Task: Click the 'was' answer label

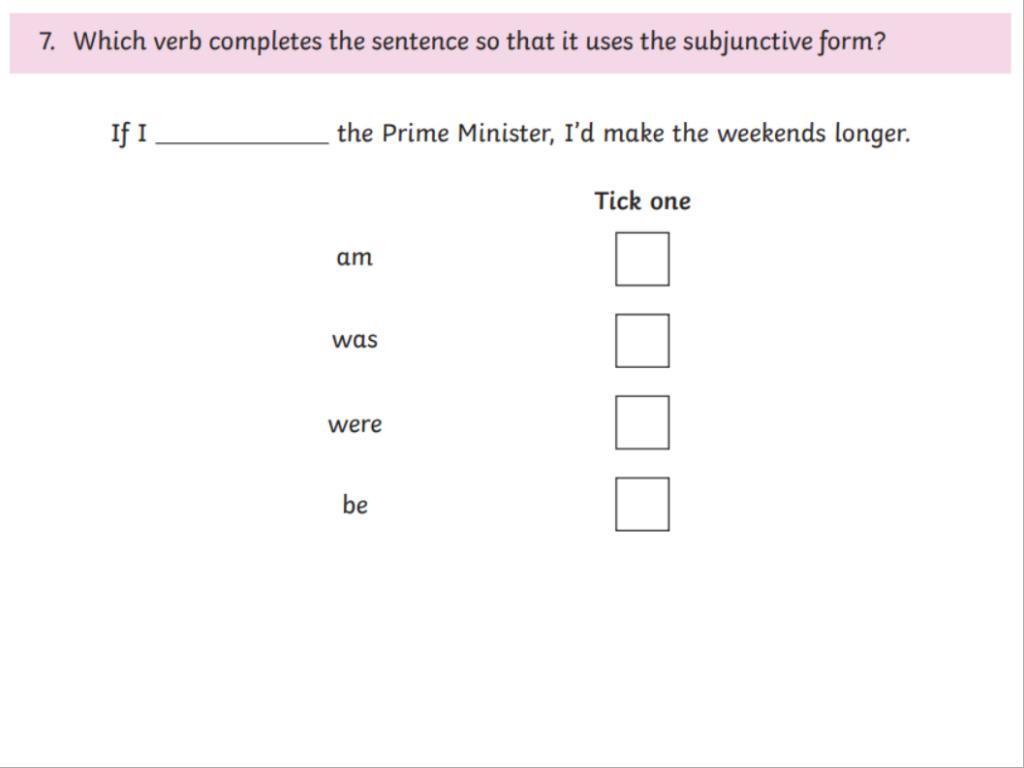Action: tap(355, 340)
